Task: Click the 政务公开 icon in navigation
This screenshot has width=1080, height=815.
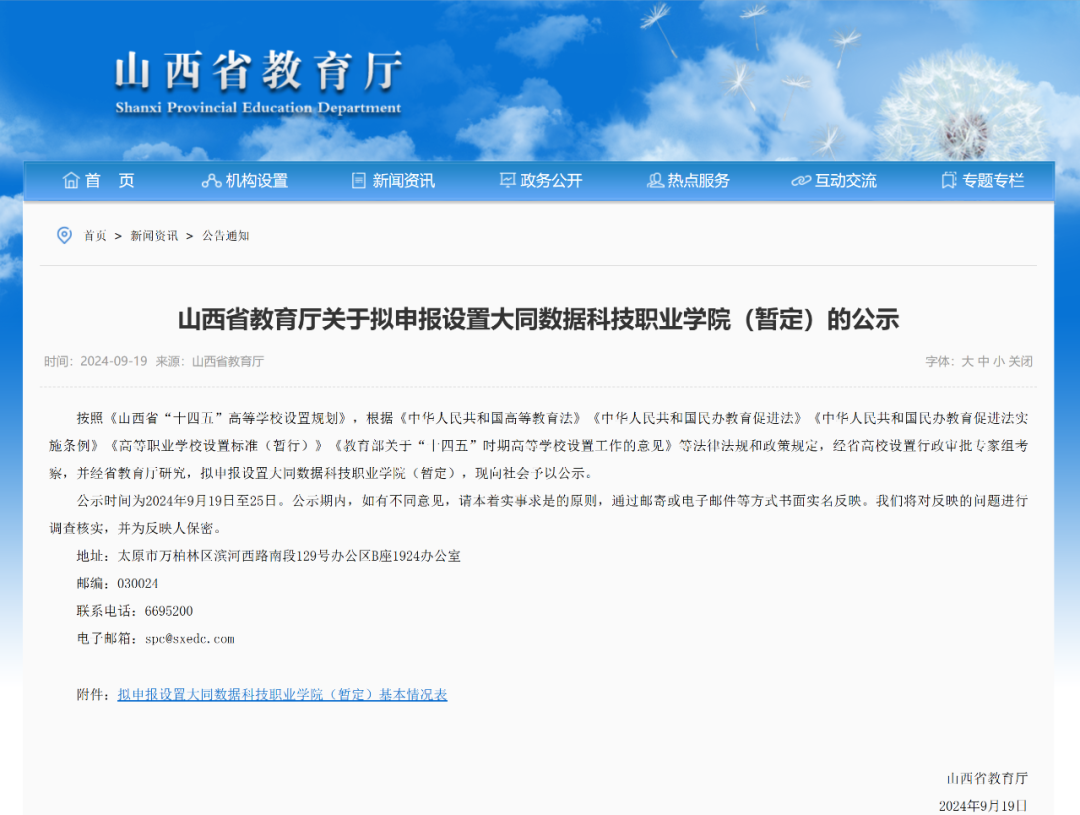Action: tap(508, 181)
